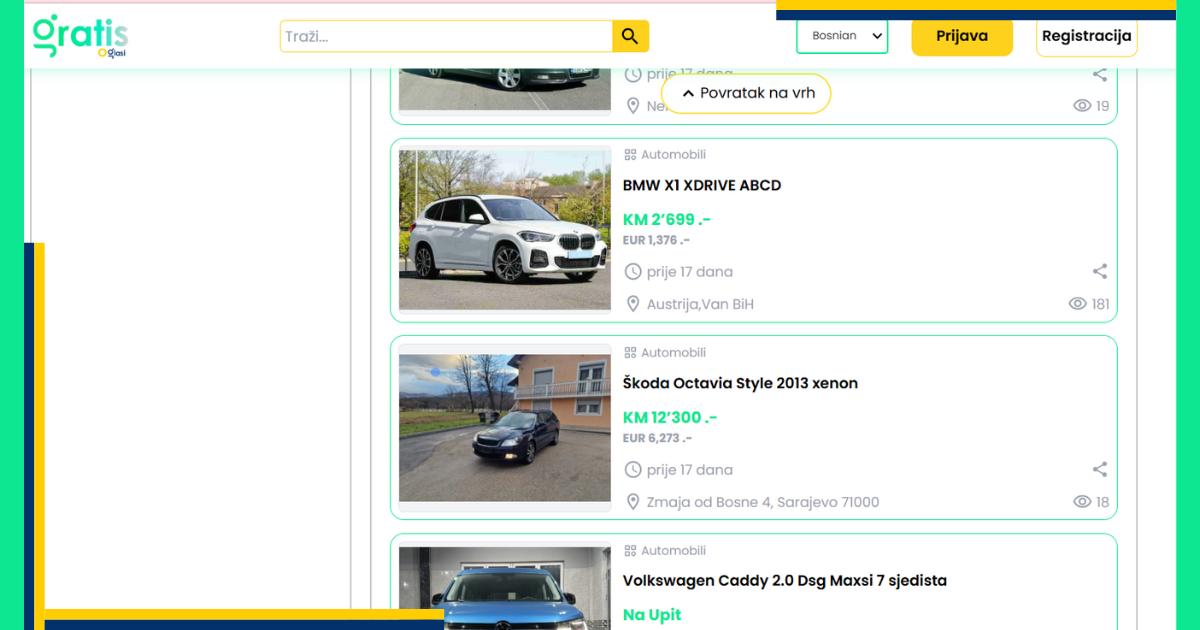The height and width of the screenshot is (630, 1200).
Task: Click EUR 6,273 .- price text
Action: tap(657, 438)
